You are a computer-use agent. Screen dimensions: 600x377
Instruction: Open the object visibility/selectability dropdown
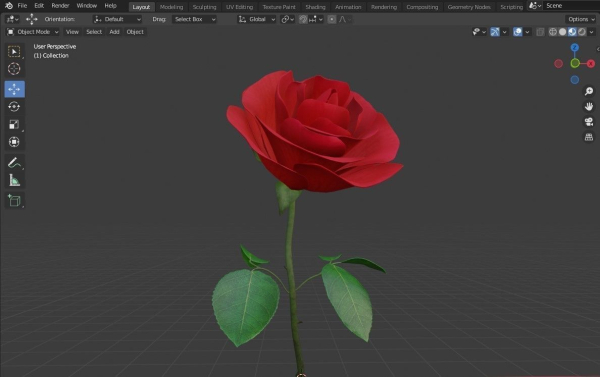click(x=479, y=32)
